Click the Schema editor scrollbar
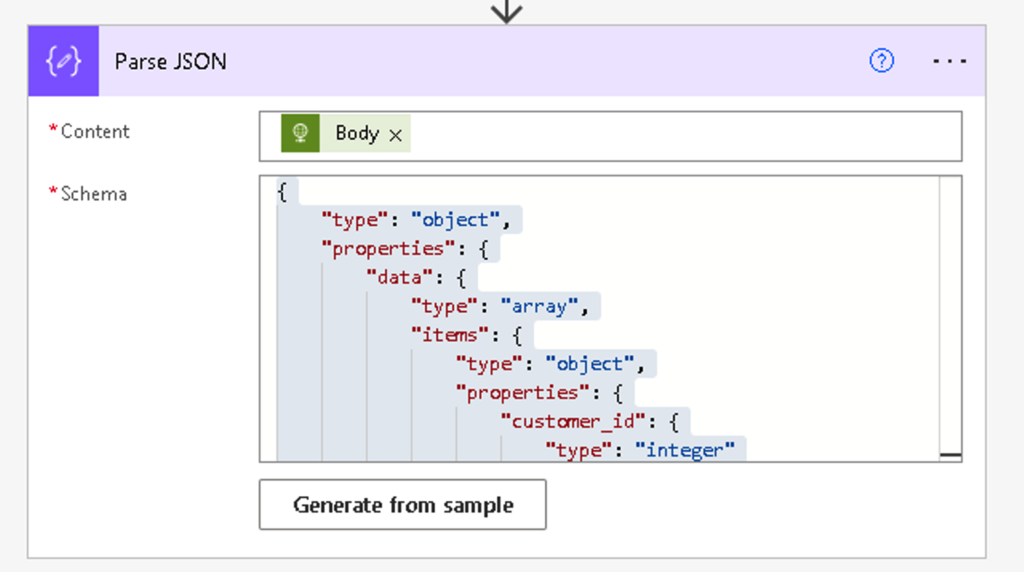This screenshot has height=572, width=1024. (950, 319)
